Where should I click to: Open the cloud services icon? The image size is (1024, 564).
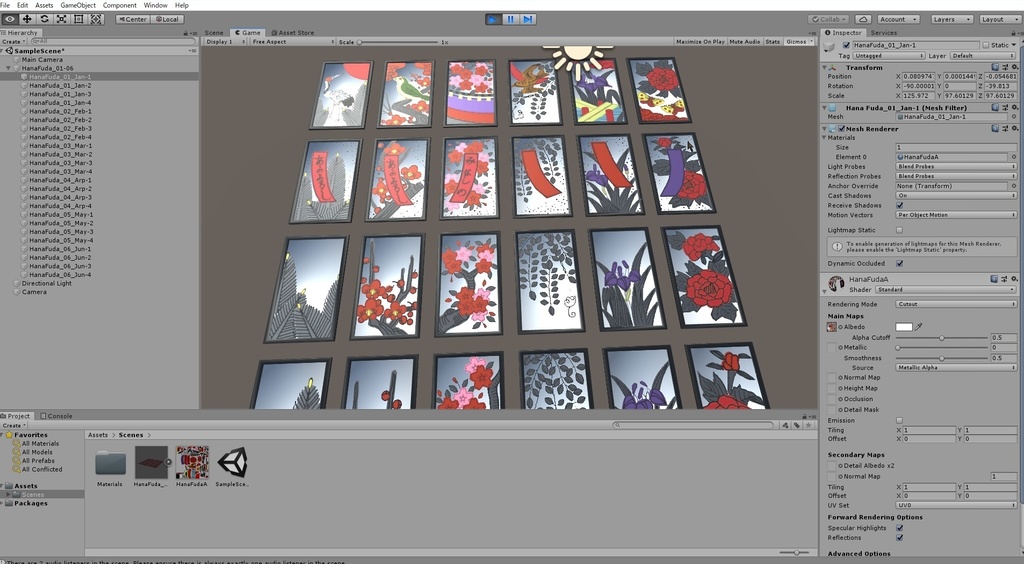click(x=863, y=20)
